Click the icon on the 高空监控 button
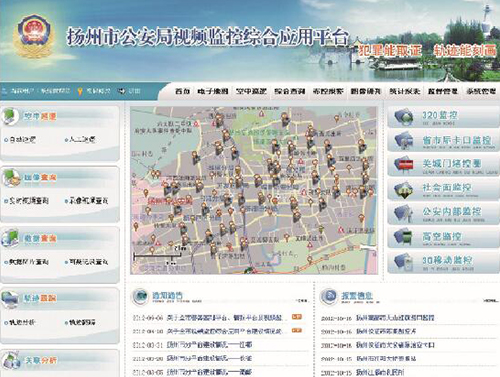 404,237
